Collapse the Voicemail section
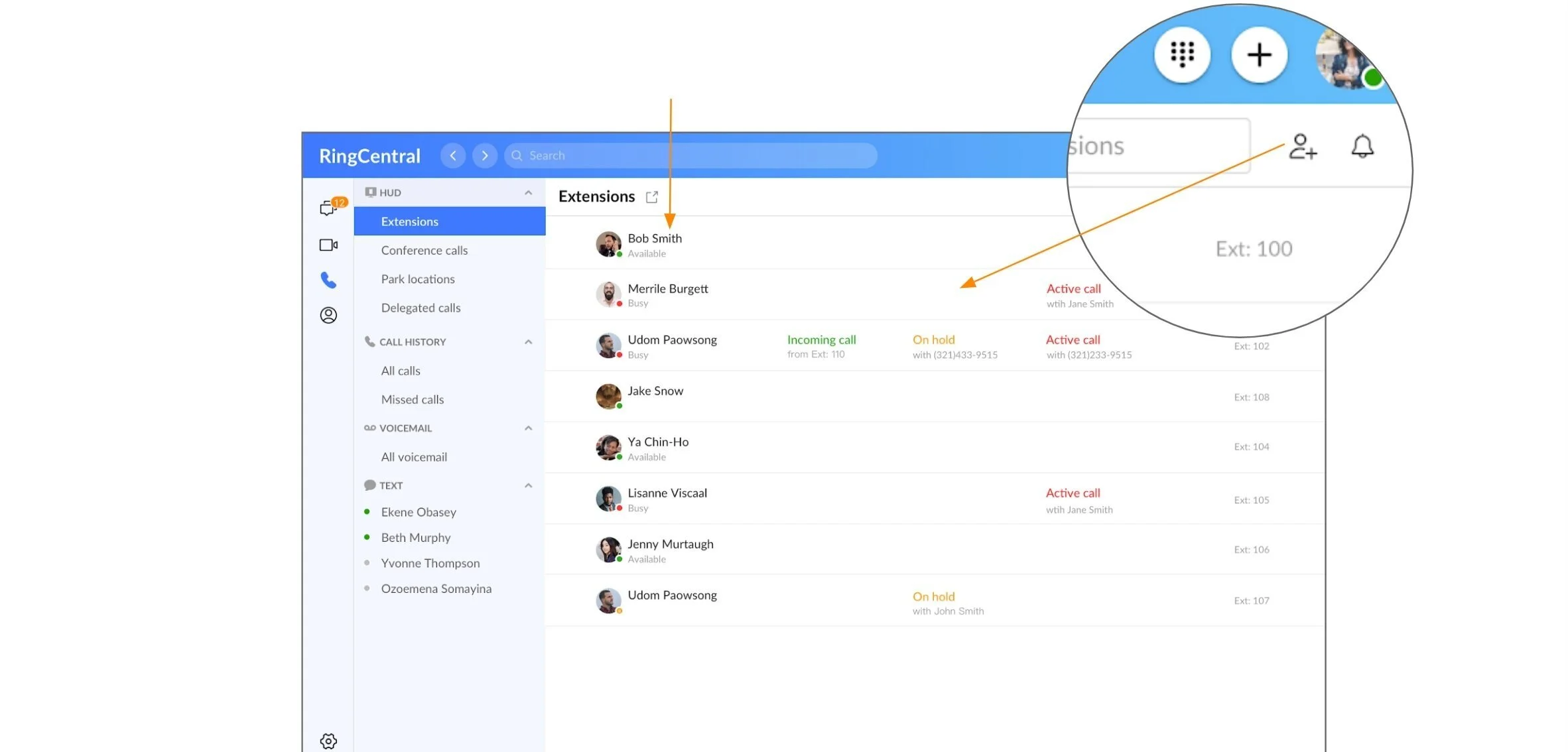Image resolution: width=1568 pixels, height=752 pixels. pyautogui.click(x=528, y=428)
